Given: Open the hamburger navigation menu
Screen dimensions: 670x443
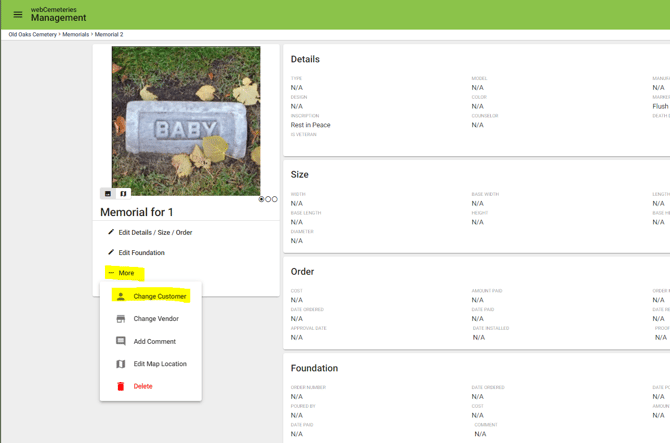Looking at the screenshot, I should pyautogui.click(x=18, y=15).
